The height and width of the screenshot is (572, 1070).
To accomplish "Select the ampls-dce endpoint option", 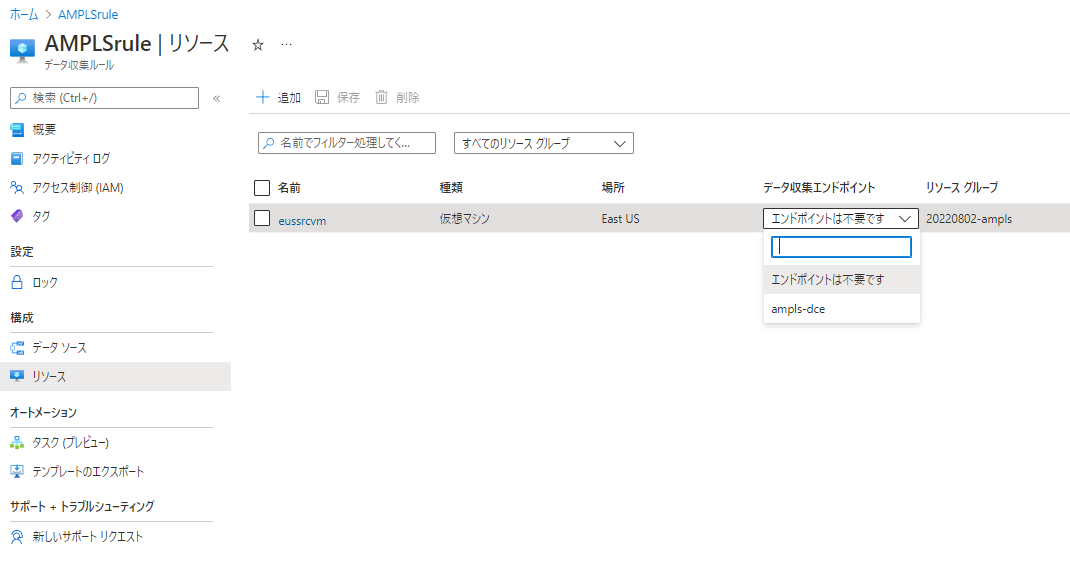I will pyautogui.click(x=842, y=309).
